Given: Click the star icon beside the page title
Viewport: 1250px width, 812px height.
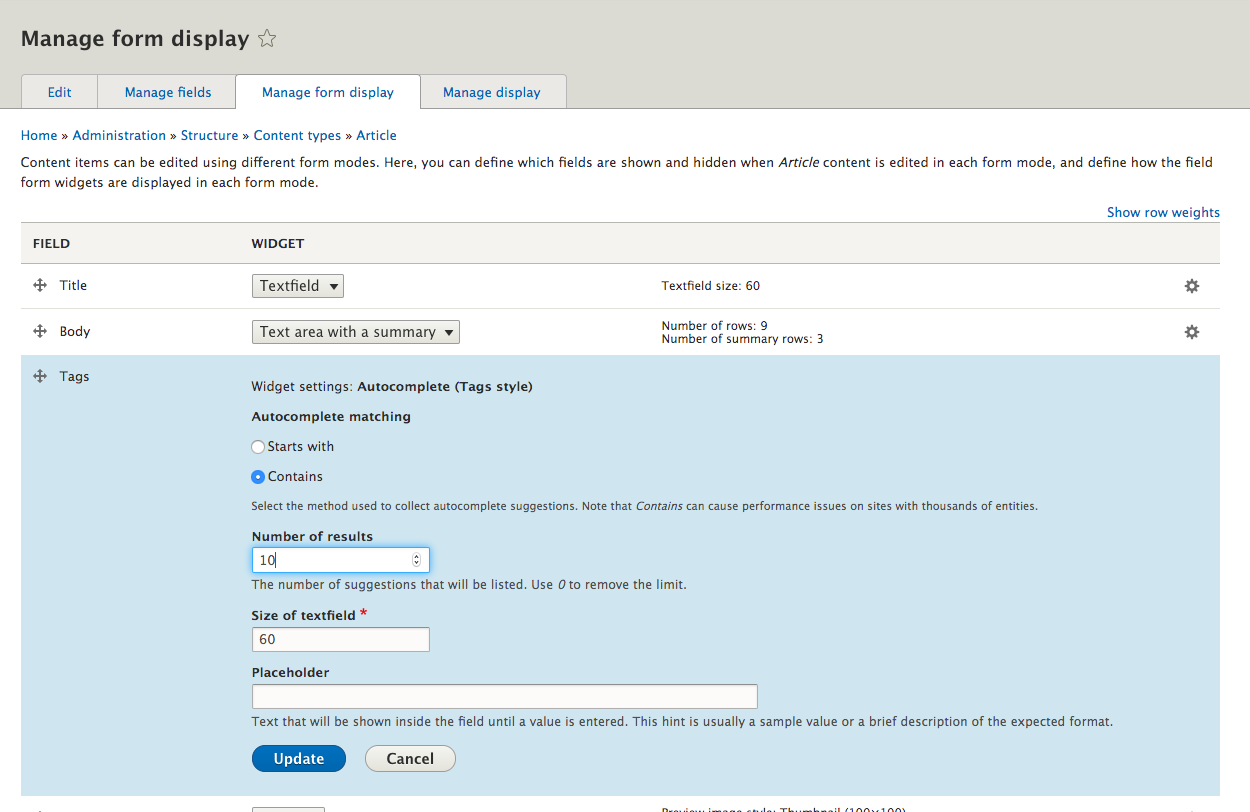Looking at the screenshot, I should coord(267,38).
